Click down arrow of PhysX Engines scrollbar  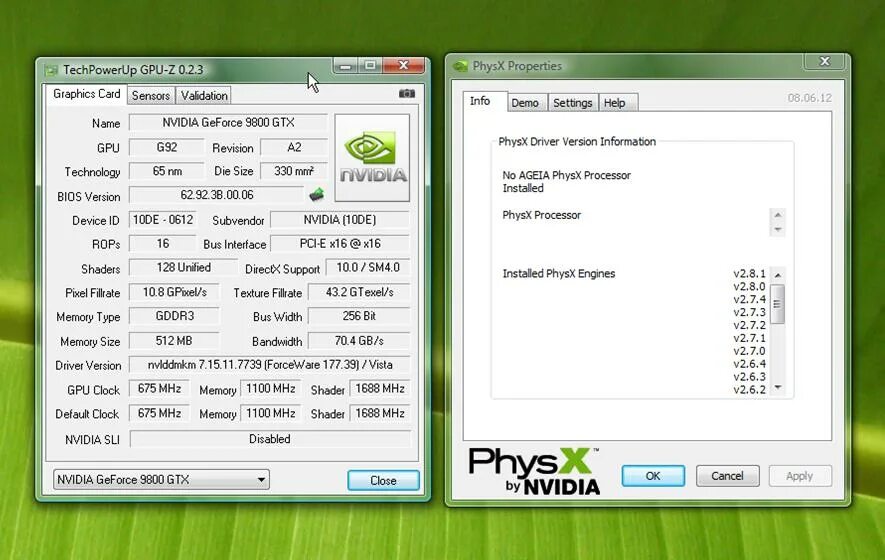pos(778,387)
